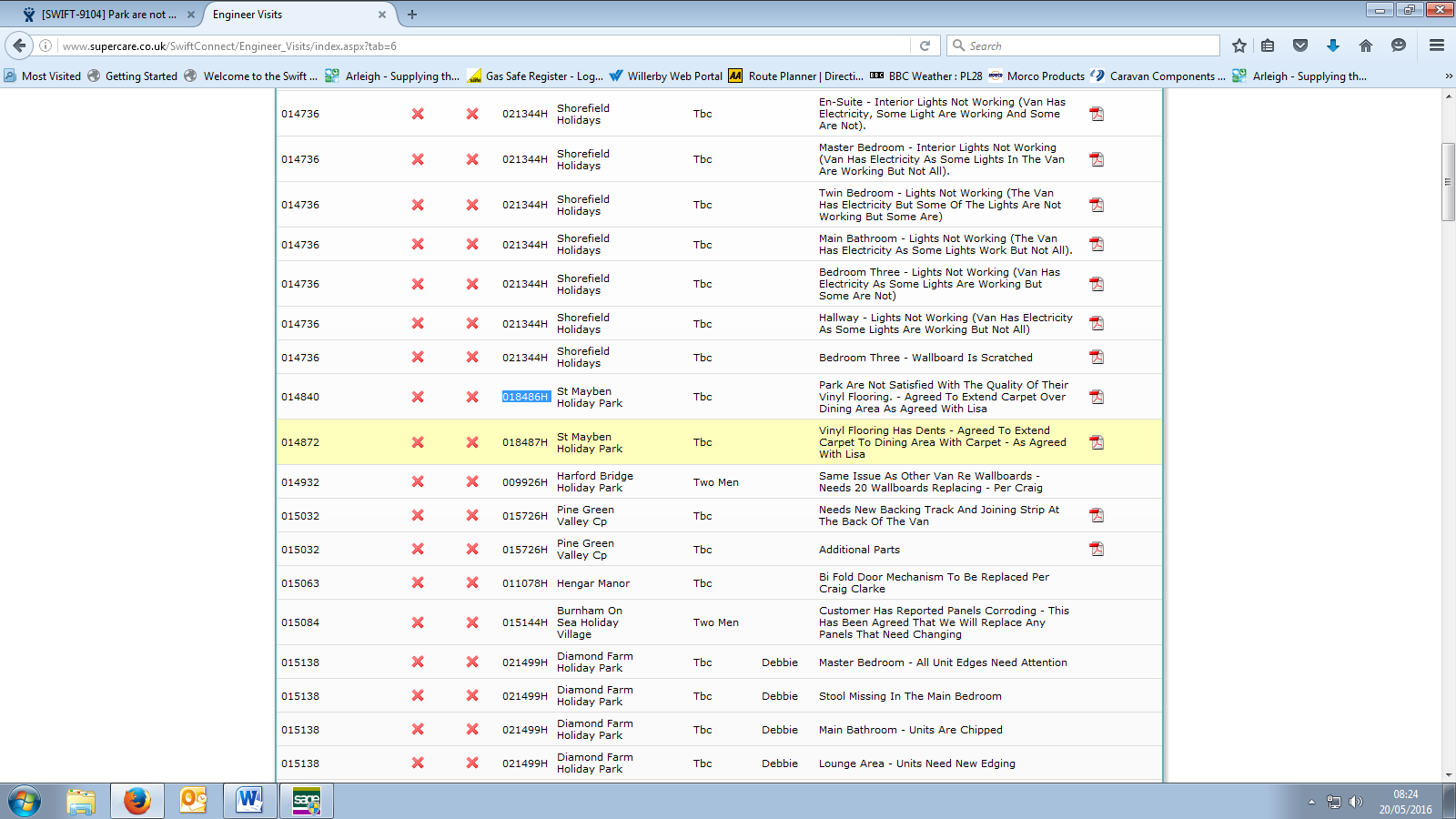The image size is (1456, 819).
Task: Toggle first red X for job 014840
Action: [418, 397]
